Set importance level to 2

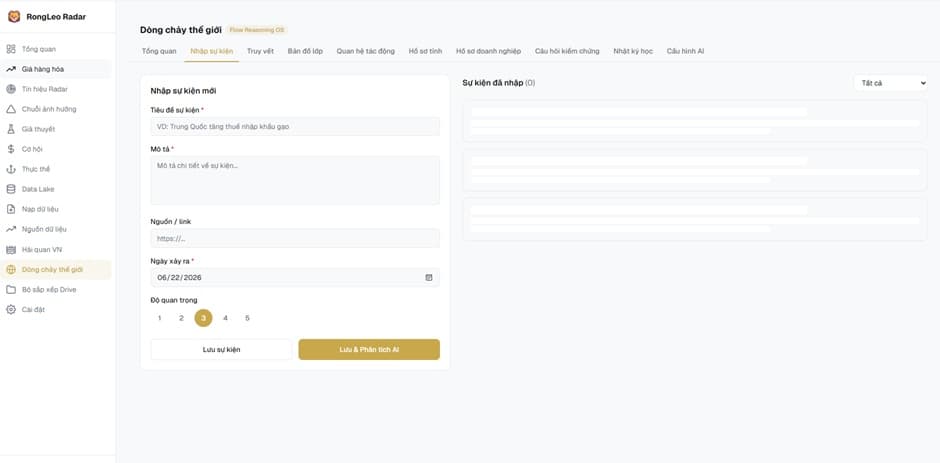click(x=181, y=318)
